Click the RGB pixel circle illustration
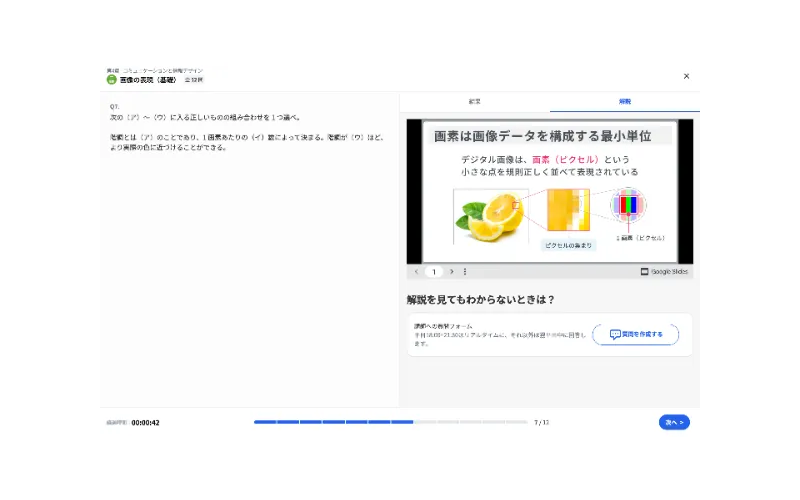800x500 pixels. click(x=628, y=206)
